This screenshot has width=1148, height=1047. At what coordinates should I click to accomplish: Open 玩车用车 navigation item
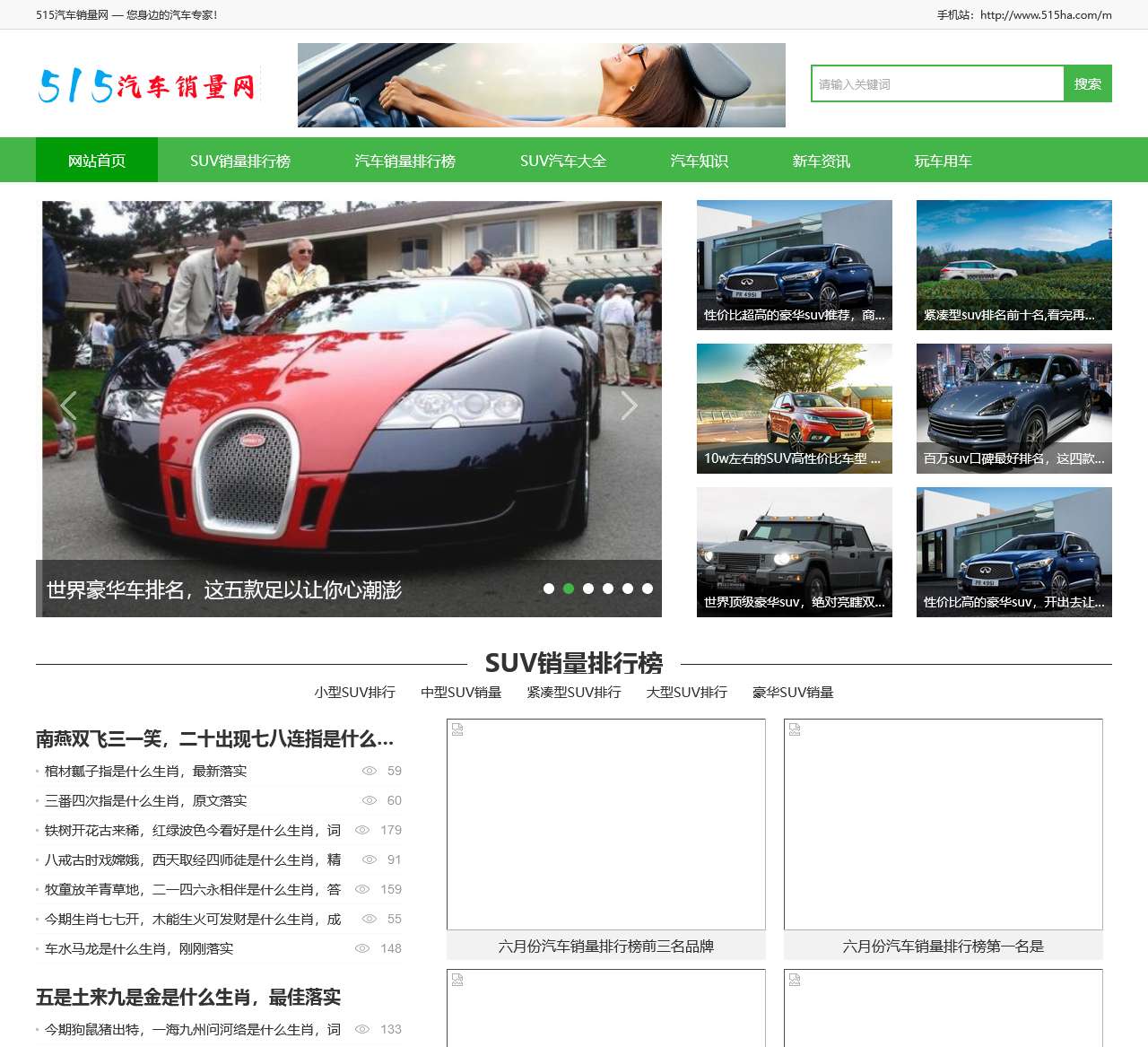[x=944, y=161]
